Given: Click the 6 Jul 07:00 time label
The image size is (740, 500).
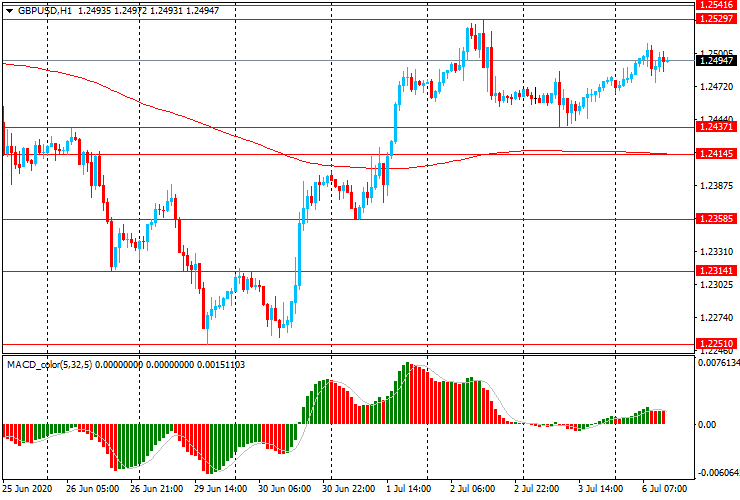Looking at the screenshot, I should pyautogui.click(x=664, y=488).
